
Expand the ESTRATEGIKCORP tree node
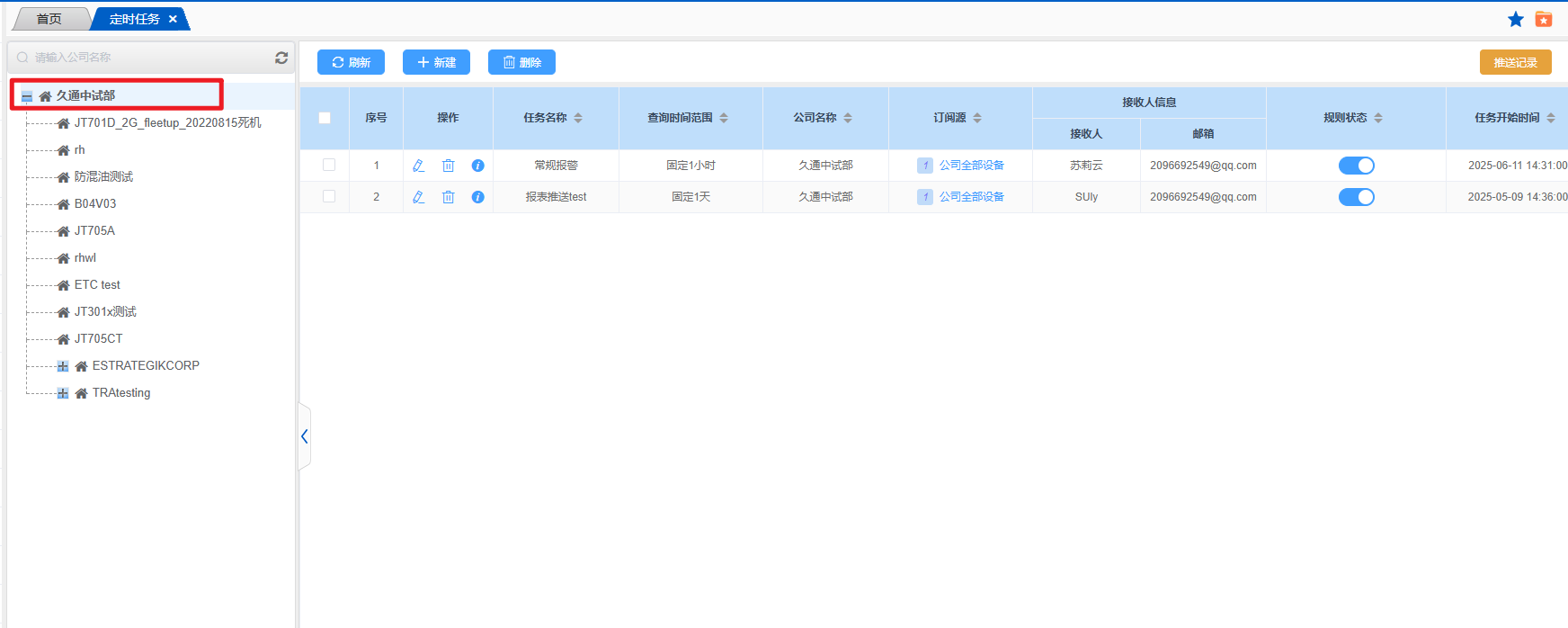(x=63, y=366)
